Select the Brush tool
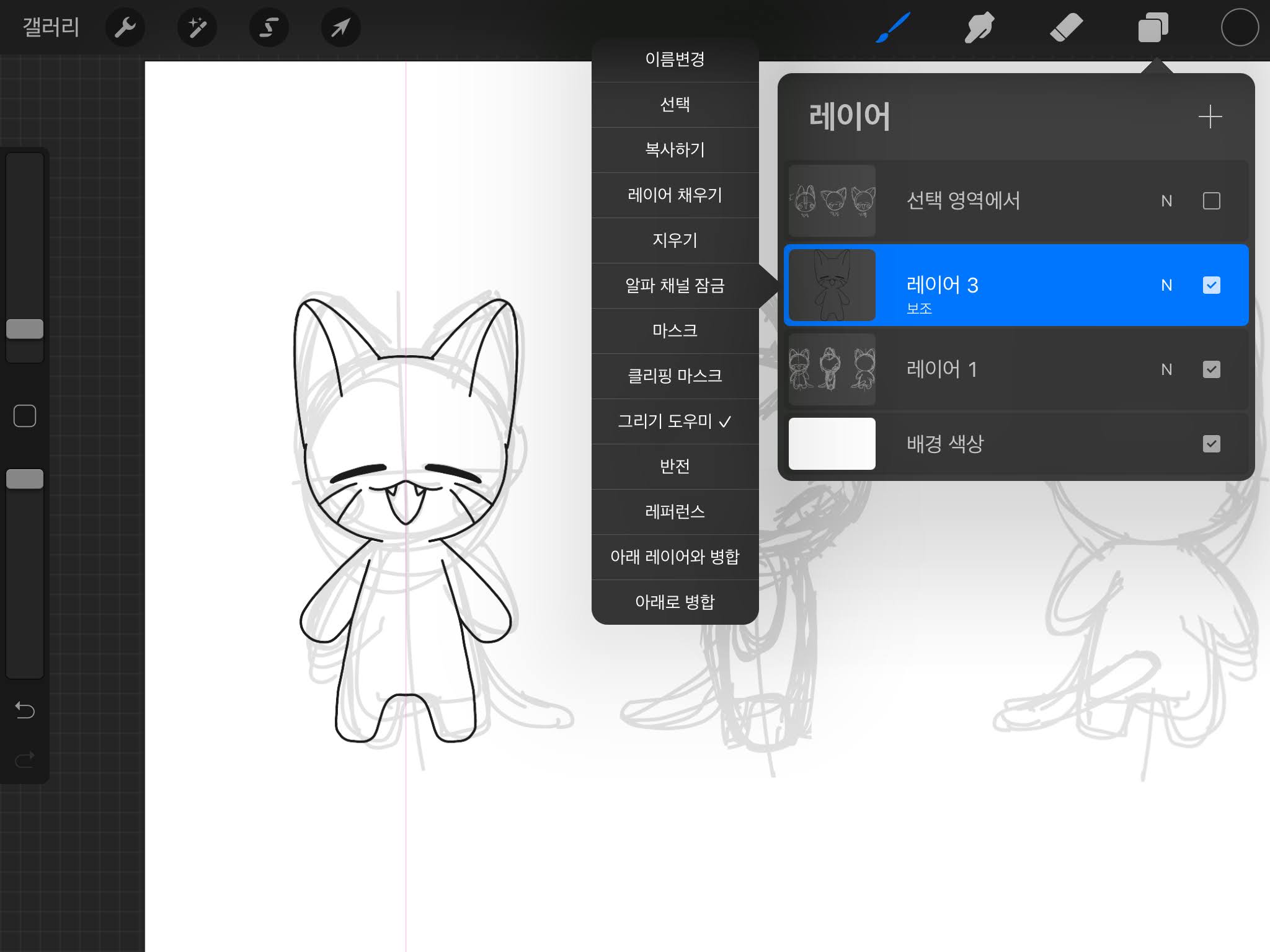The width and height of the screenshot is (1270, 952). coord(893,27)
